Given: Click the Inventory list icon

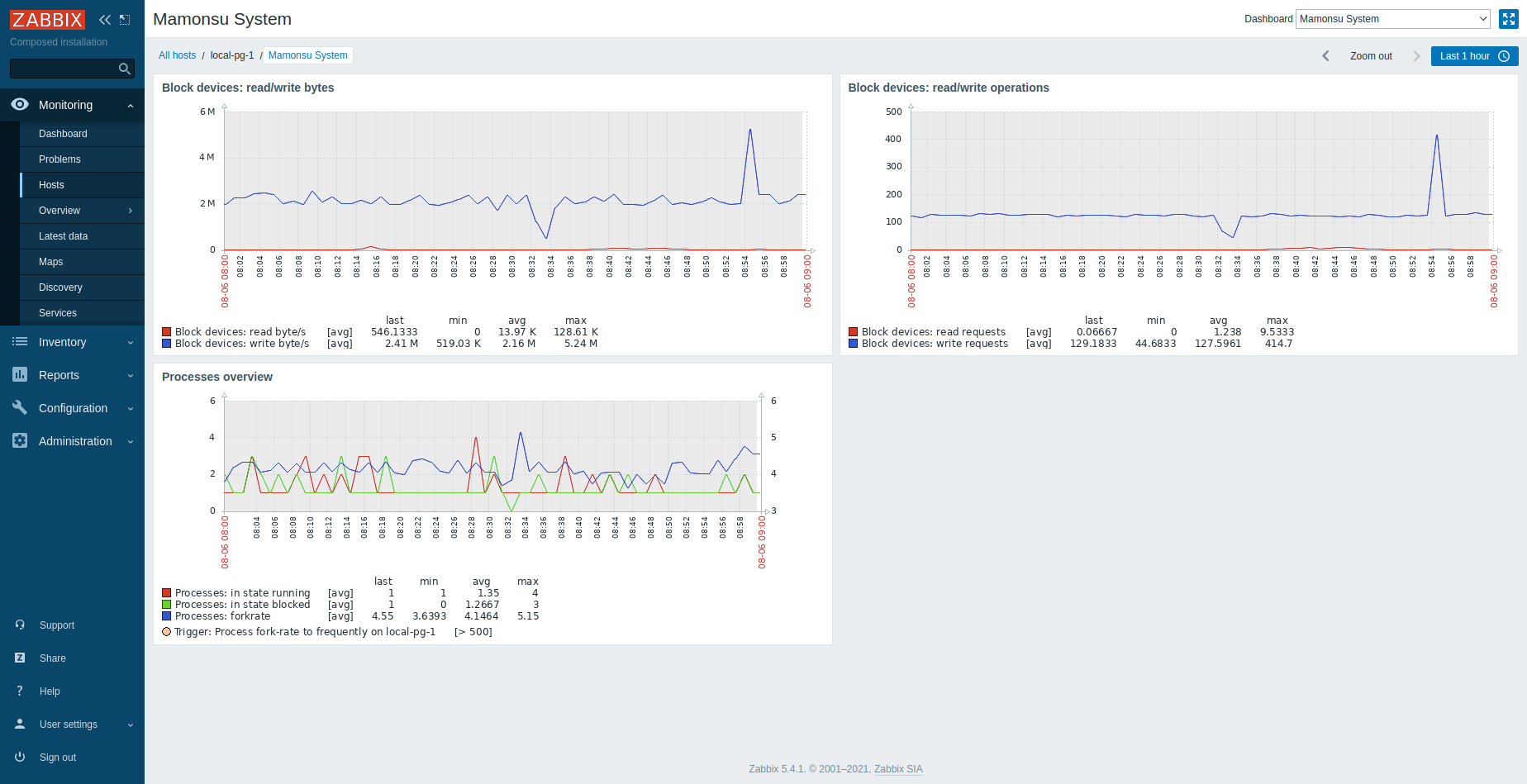Looking at the screenshot, I should click(20, 341).
